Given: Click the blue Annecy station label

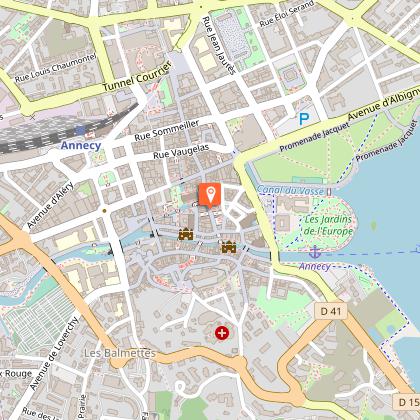Looking at the screenshot, I should point(81,146).
